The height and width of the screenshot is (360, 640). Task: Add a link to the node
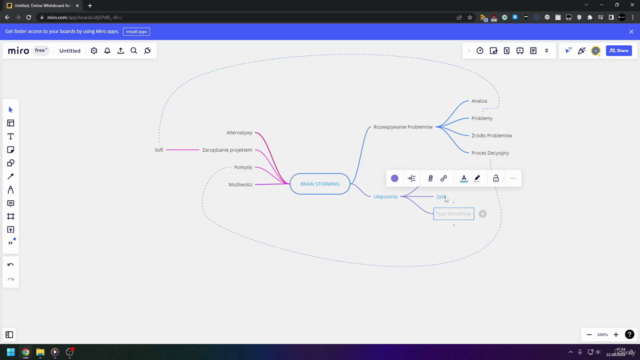[x=444, y=178]
